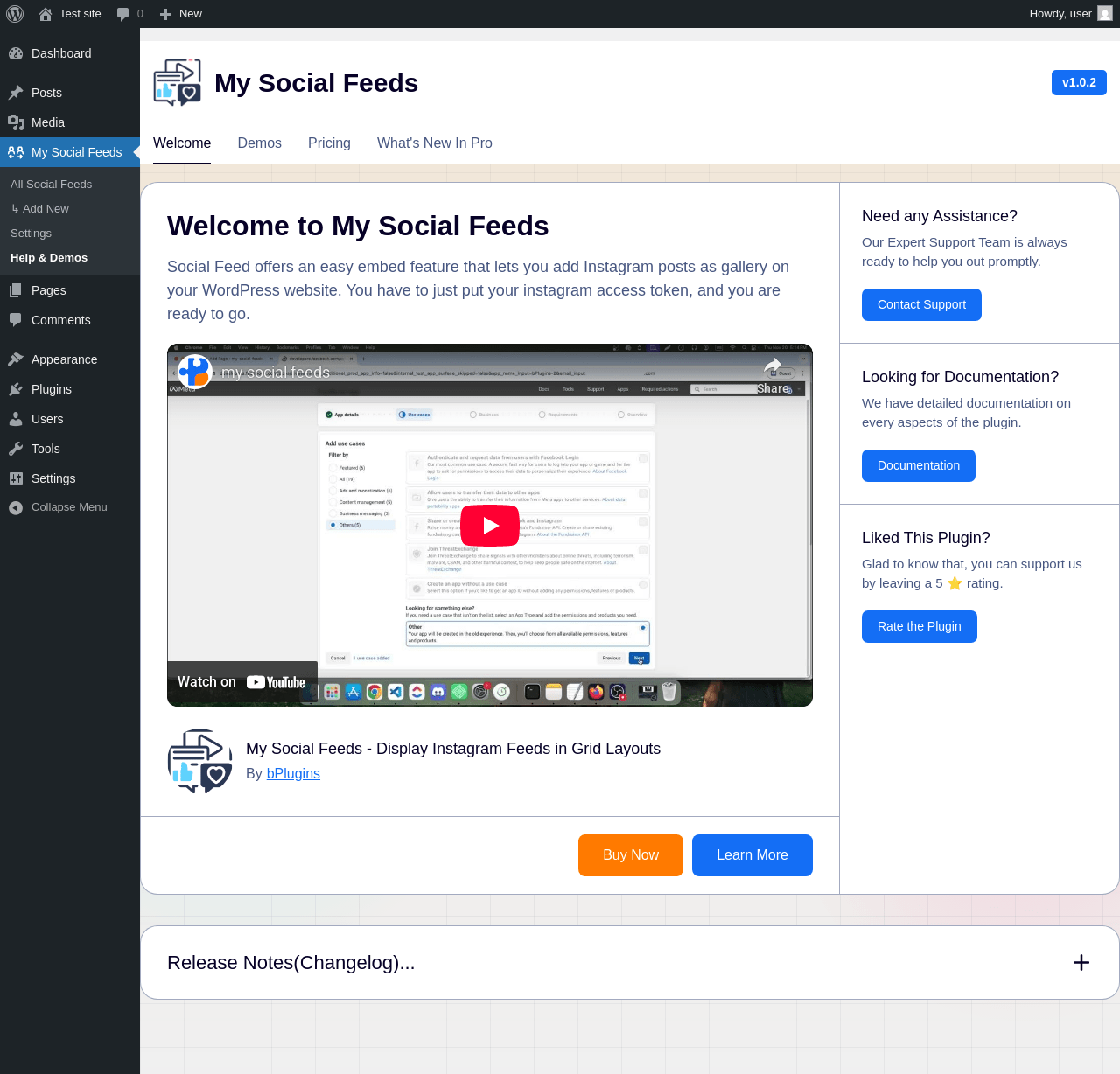Switch to the Demos tab

point(260,143)
